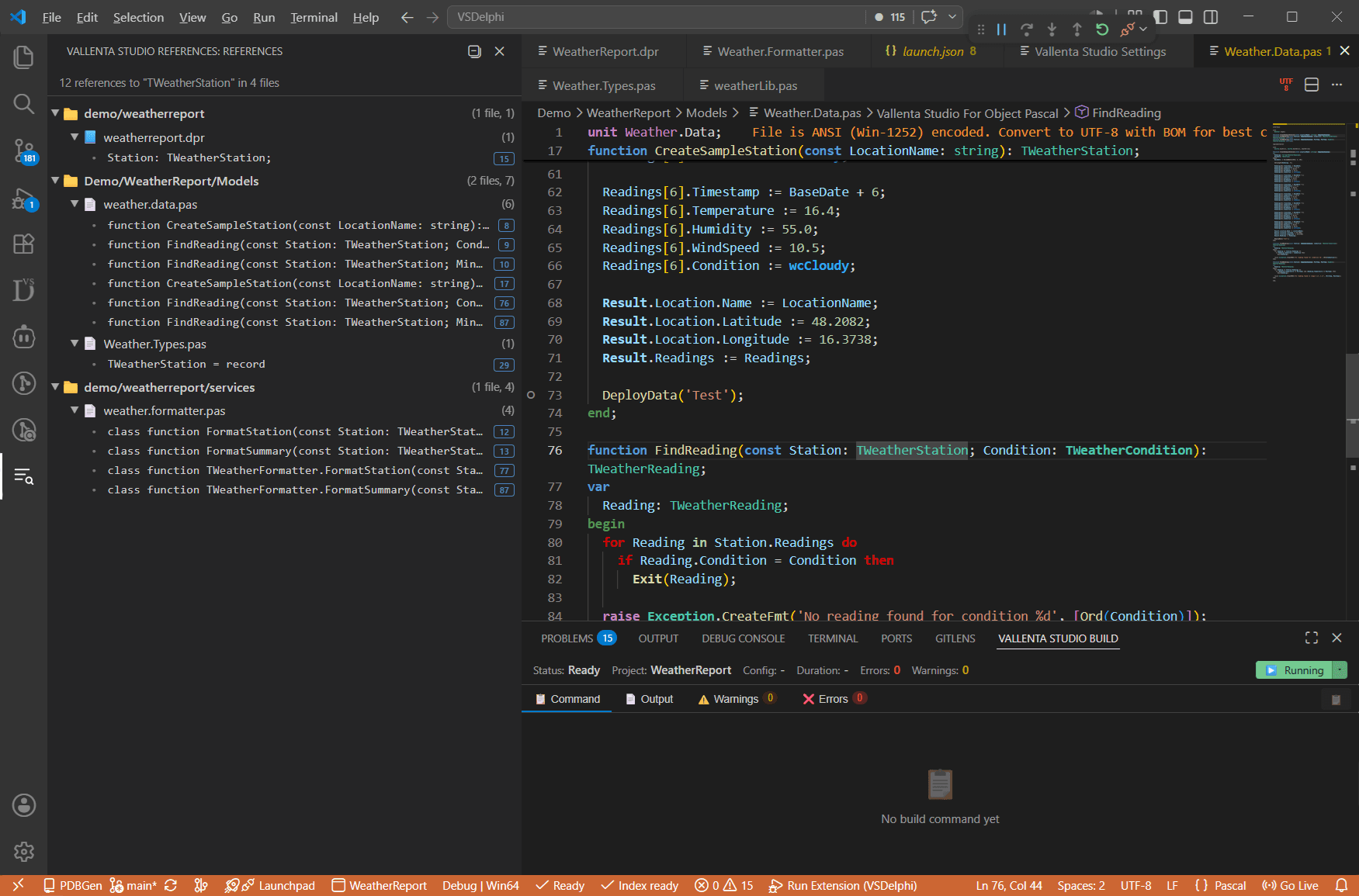
Task: Click Synchronize Changes icon in the status bar
Action: click(171, 885)
